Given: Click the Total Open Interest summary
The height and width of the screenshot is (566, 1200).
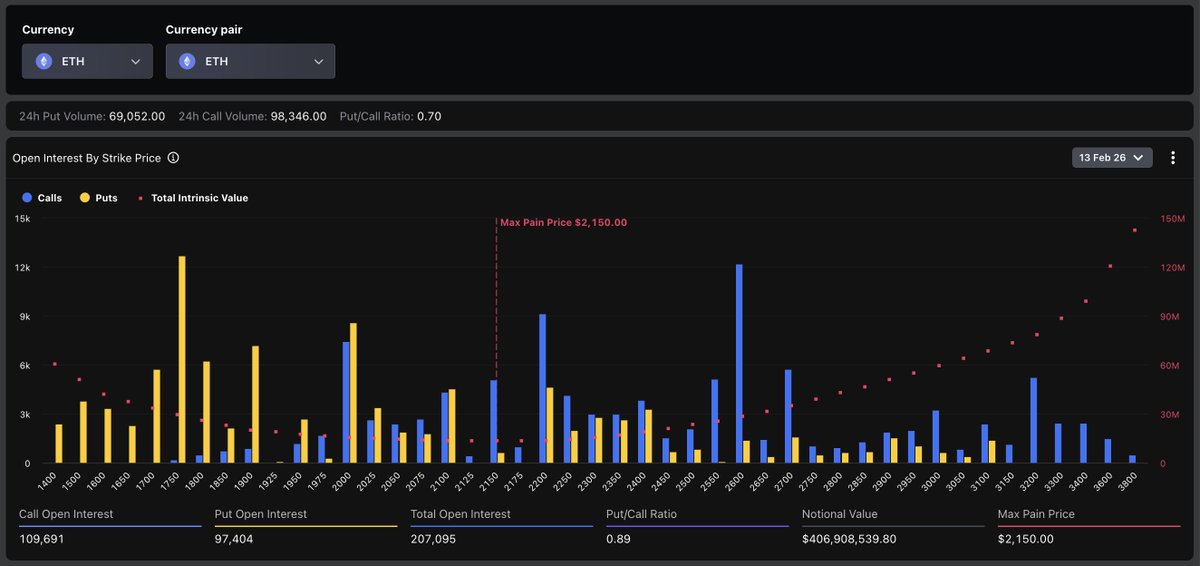Looking at the screenshot, I should pyautogui.click(x=460, y=514).
